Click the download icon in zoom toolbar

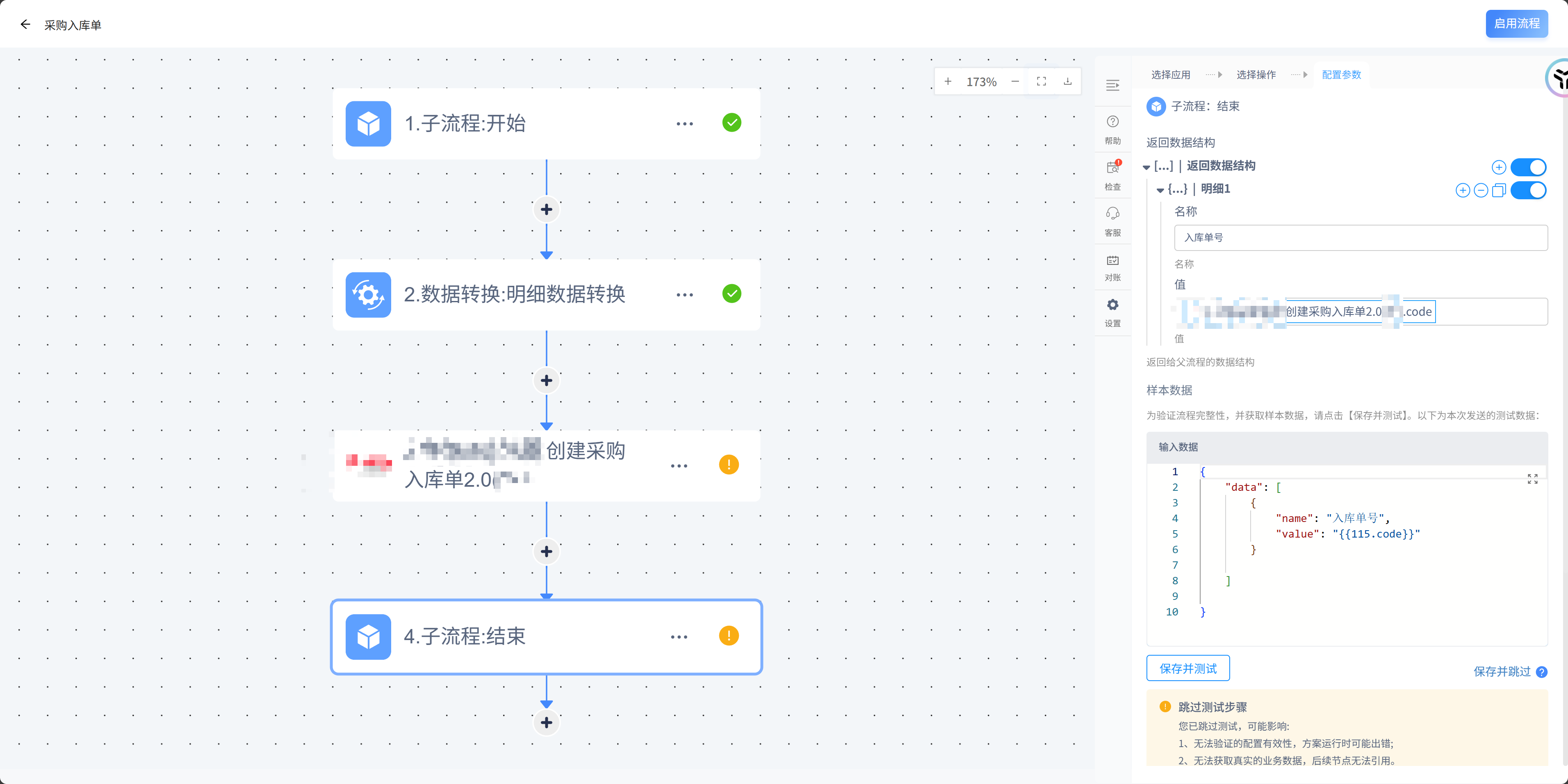click(1067, 82)
